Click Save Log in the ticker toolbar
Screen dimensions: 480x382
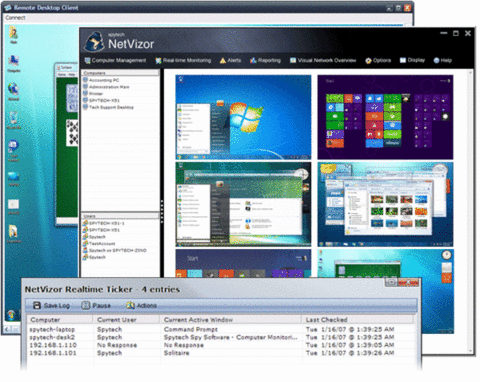click(51, 305)
